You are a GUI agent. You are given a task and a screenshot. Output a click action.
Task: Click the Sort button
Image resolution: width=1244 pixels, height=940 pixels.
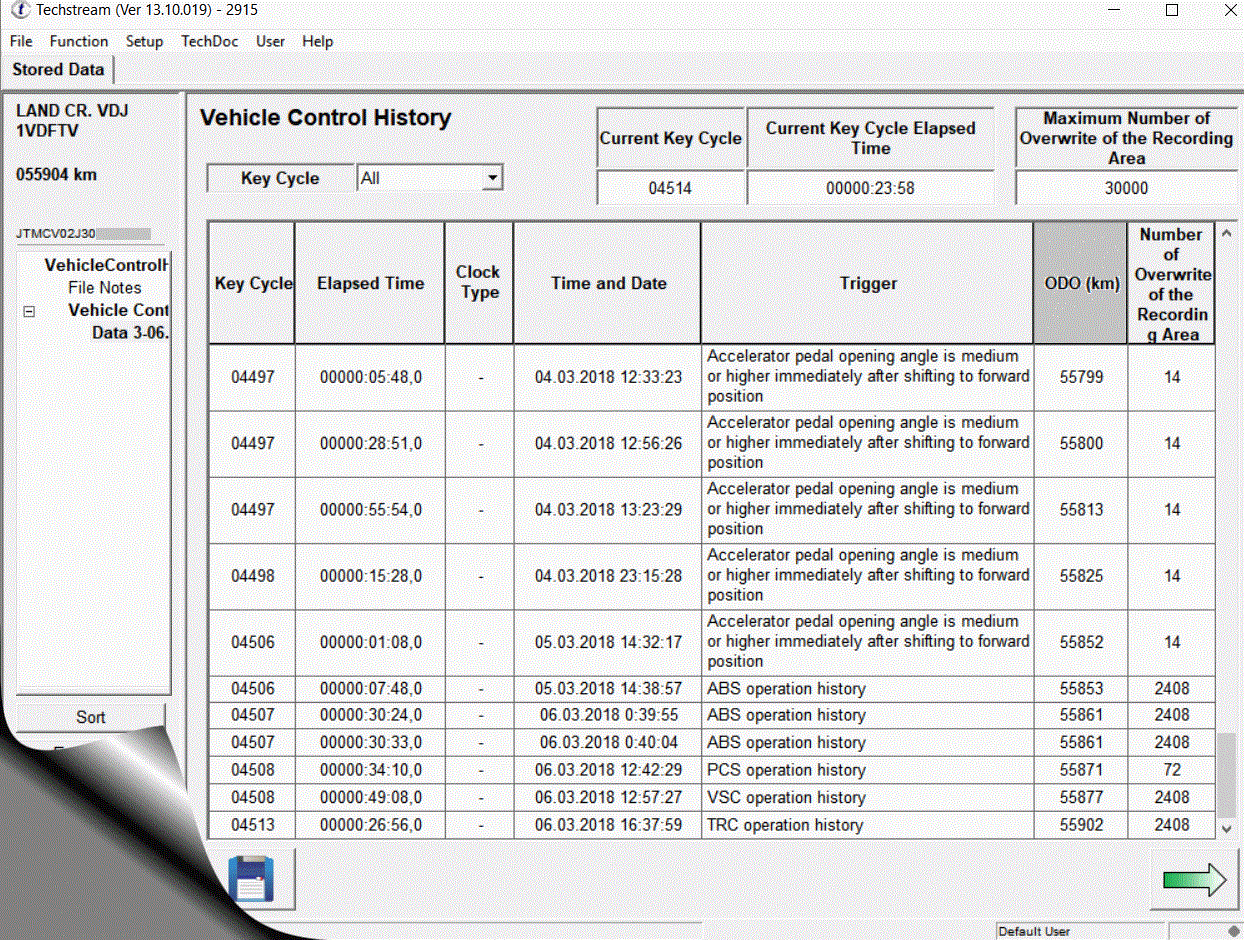pyautogui.click(x=91, y=717)
